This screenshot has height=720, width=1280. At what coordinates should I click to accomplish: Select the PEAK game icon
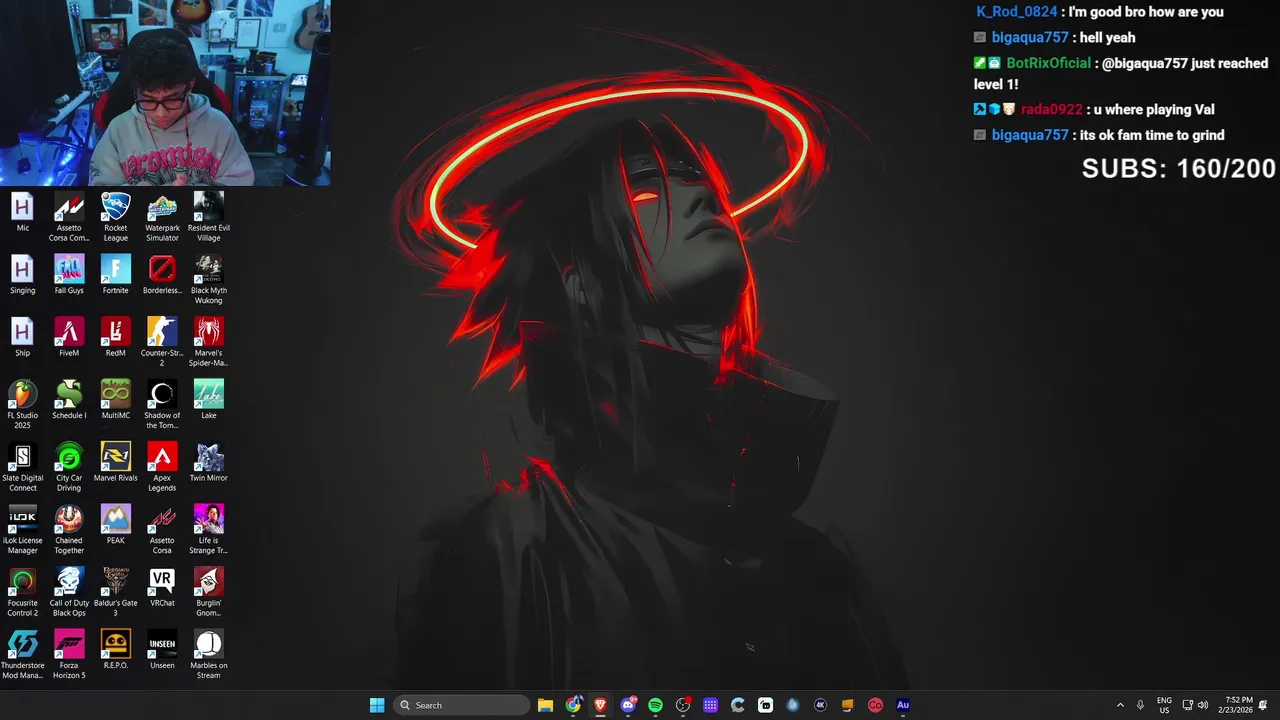(x=116, y=525)
